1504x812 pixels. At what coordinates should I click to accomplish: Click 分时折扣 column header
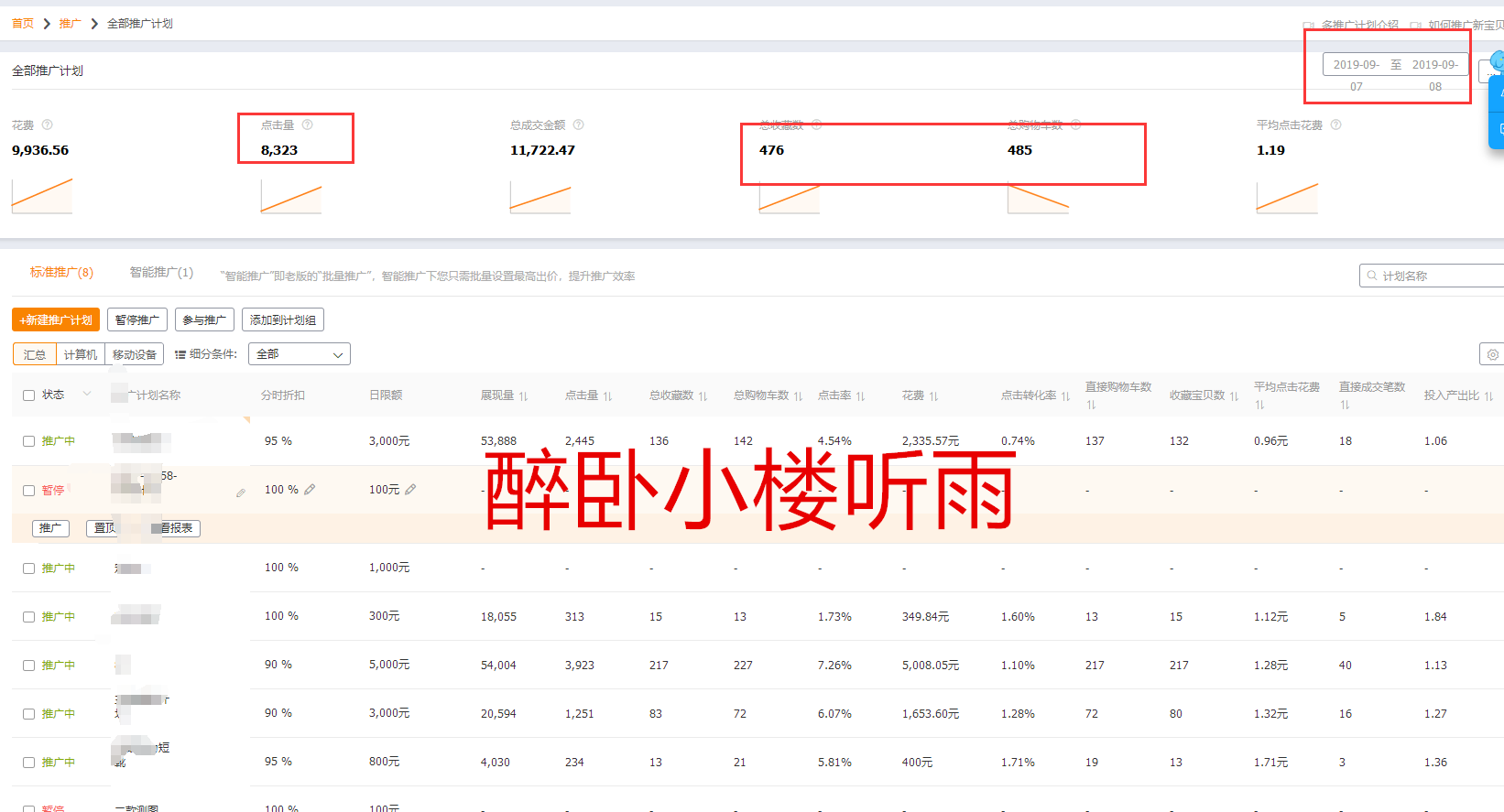(283, 395)
